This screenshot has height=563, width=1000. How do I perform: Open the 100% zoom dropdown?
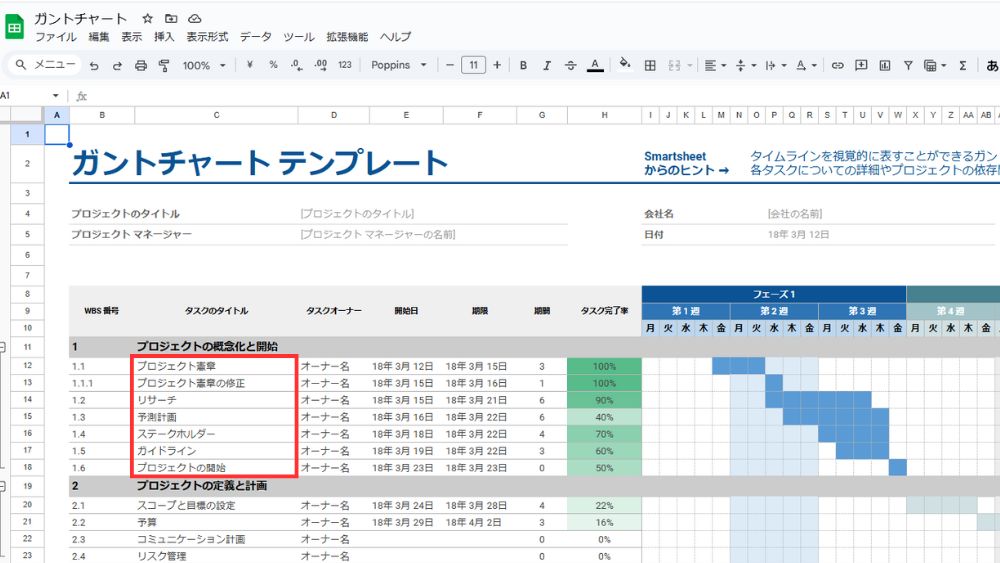204,66
